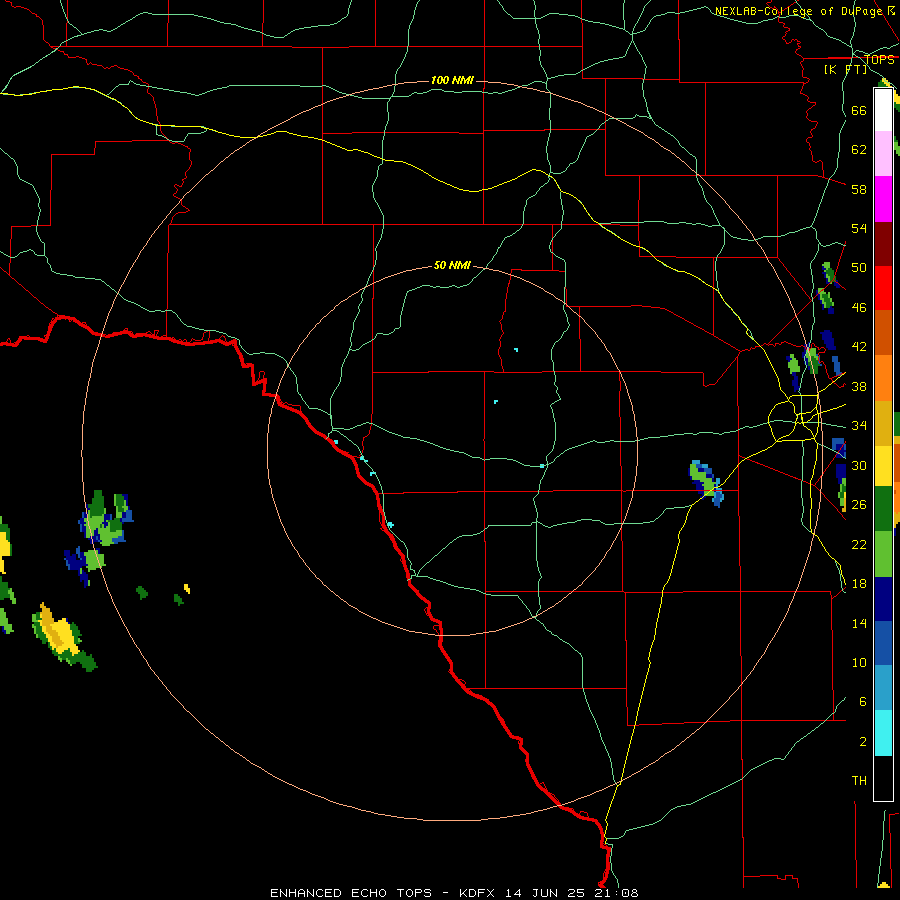
Task: Click the NEXLAB-College of DuPage label
Action: click(805, 11)
